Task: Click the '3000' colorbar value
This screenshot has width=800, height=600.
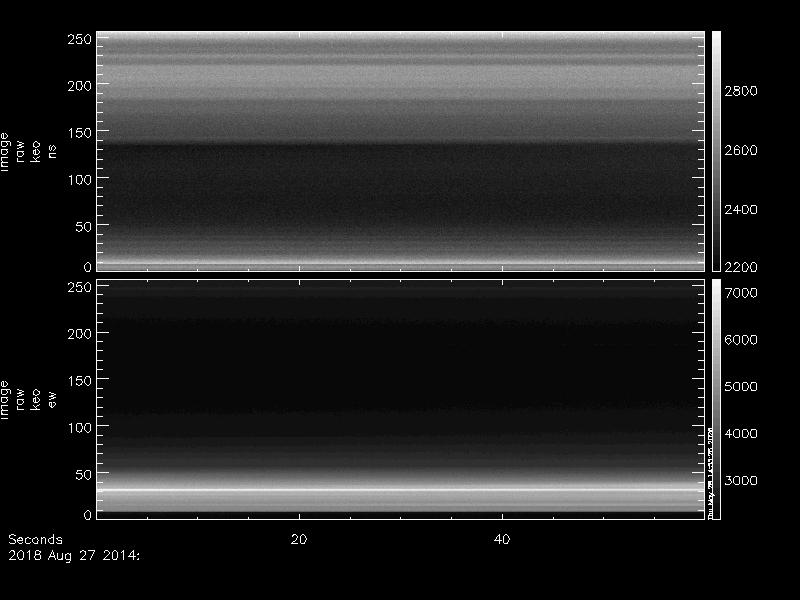Action: pos(741,481)
